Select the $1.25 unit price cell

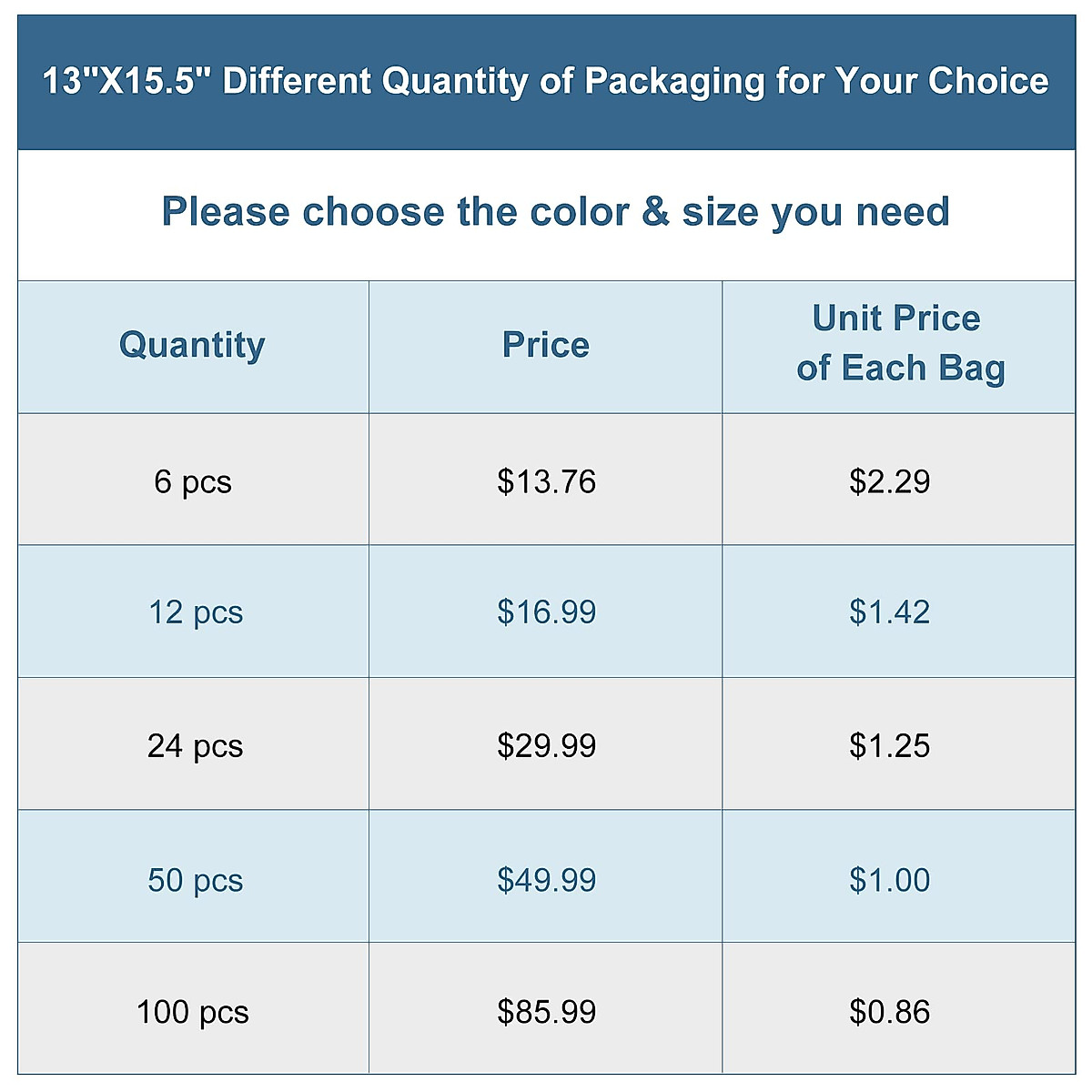890,746
